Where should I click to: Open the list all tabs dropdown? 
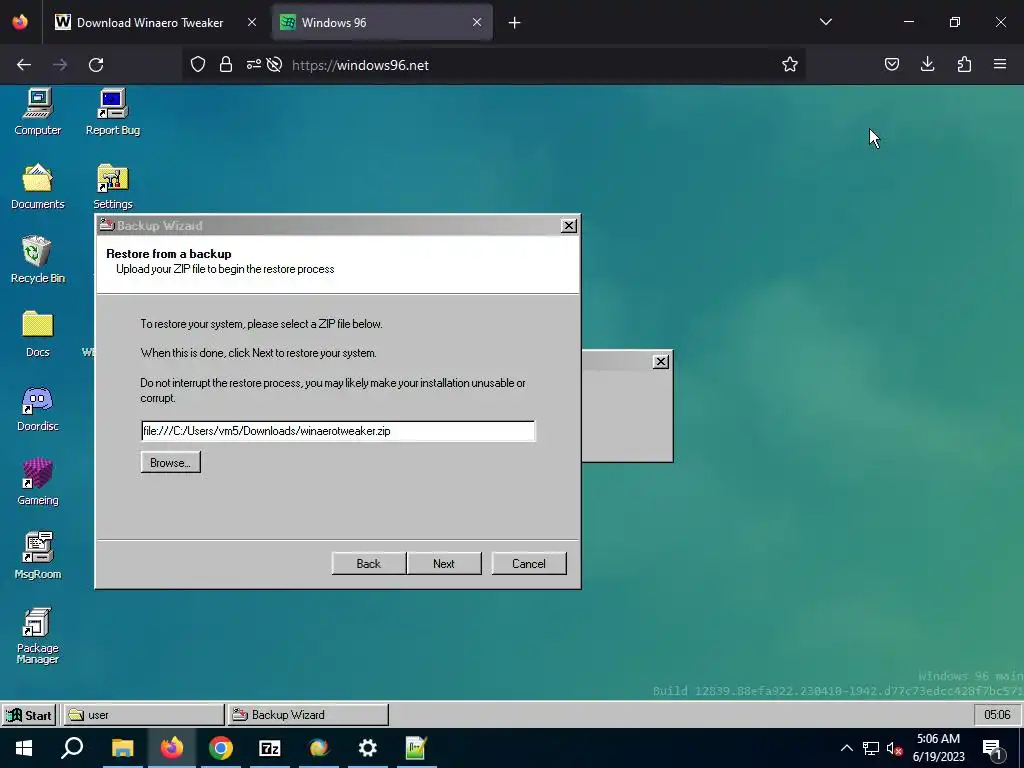point(825,22)
